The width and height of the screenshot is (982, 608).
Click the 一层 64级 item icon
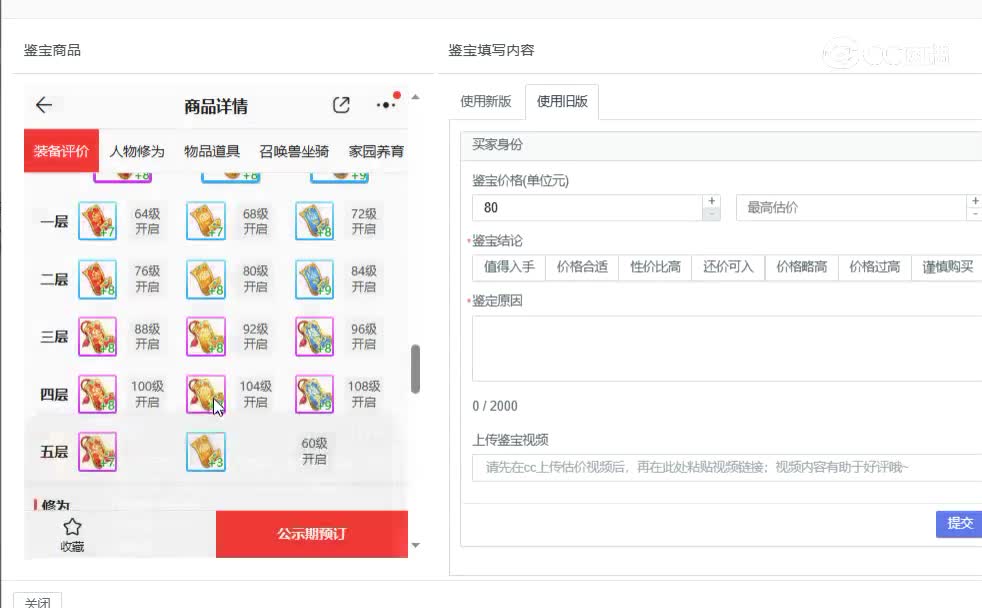pos(98,222)
